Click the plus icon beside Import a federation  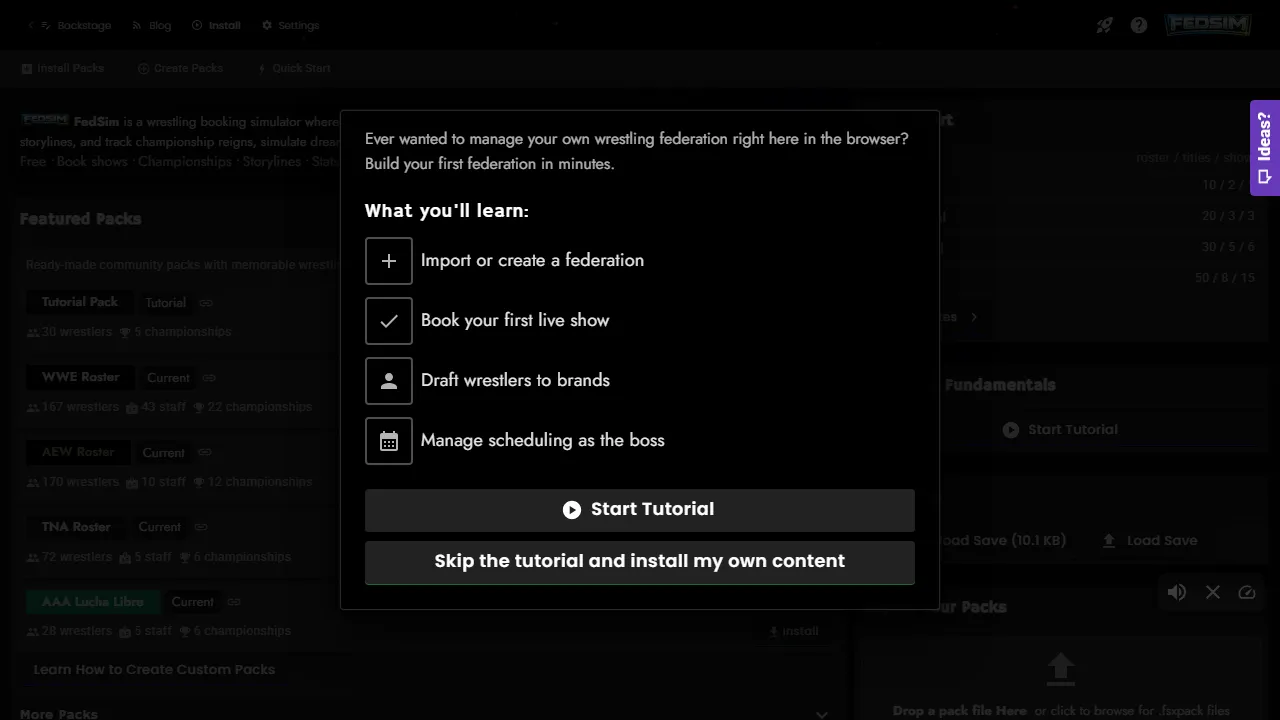click(x=389, y=261)
